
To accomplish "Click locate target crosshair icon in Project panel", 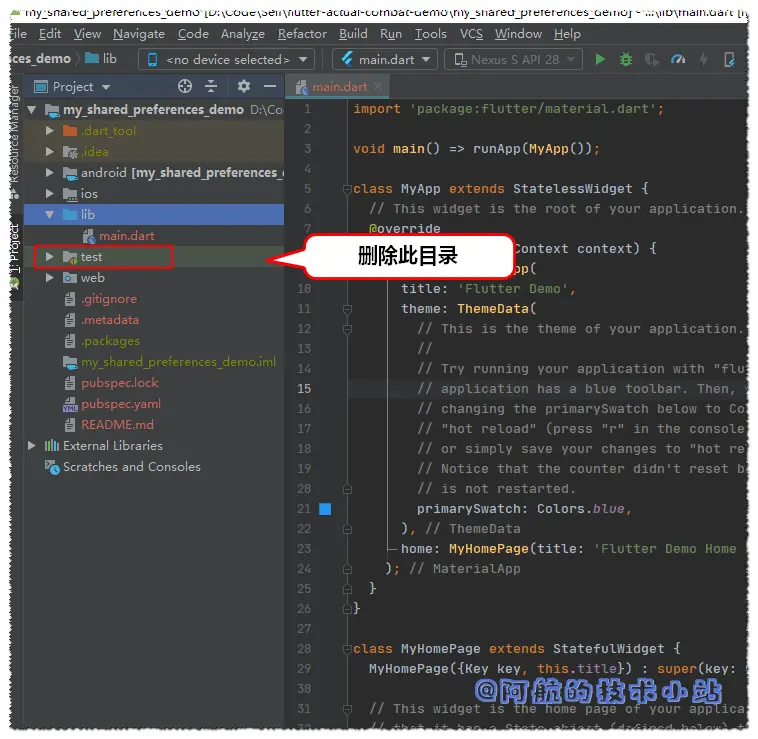I will [185, 87].
